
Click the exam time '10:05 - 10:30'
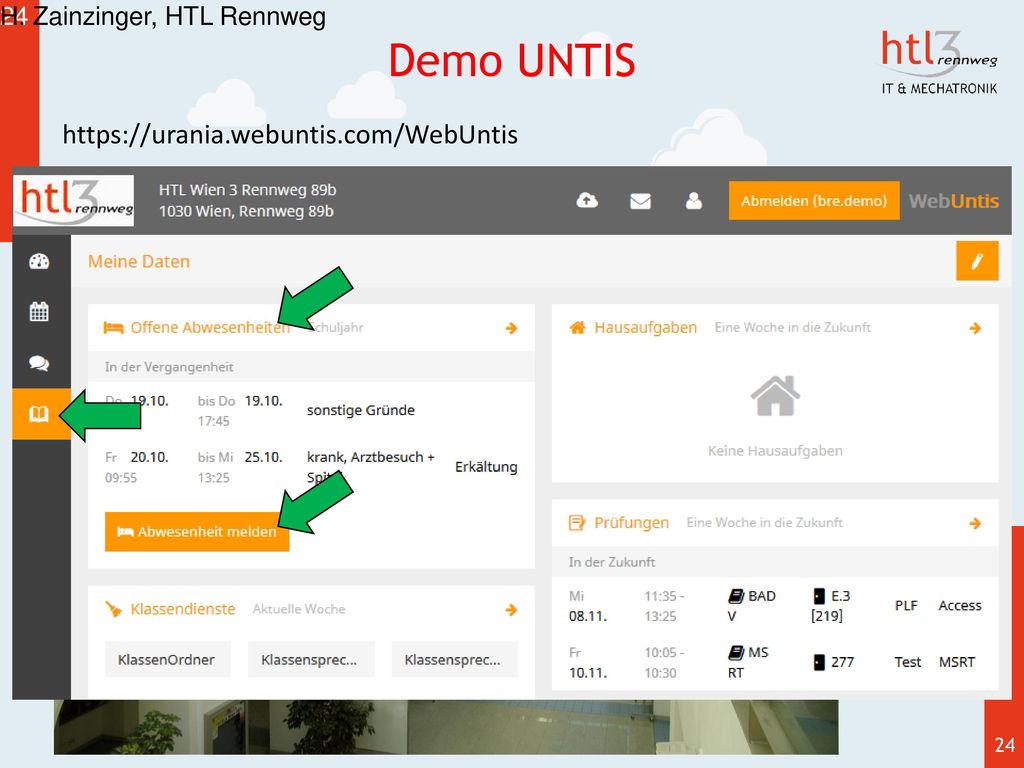[x=664, y=662]
